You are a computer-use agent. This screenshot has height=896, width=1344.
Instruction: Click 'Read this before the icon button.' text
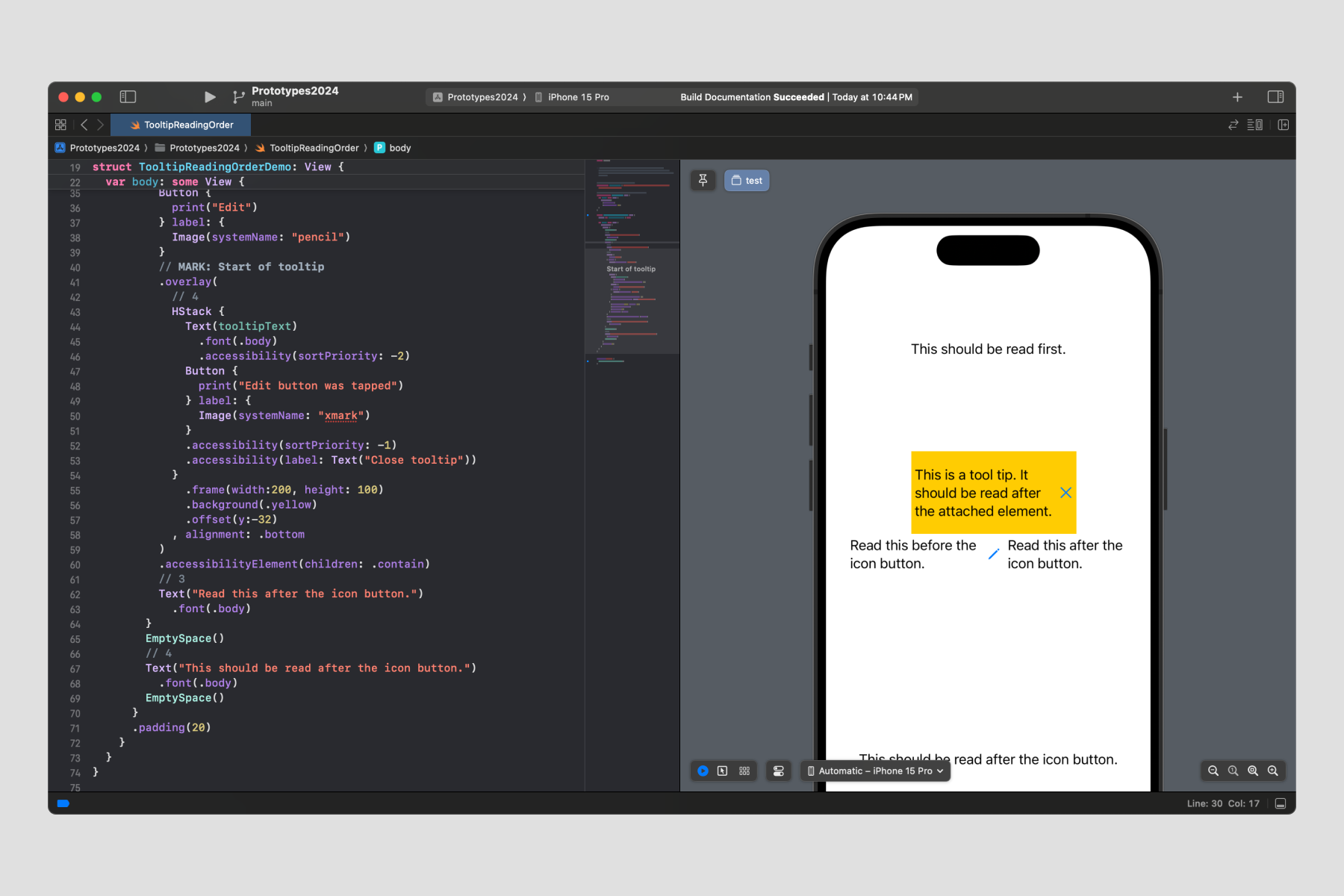912,554
